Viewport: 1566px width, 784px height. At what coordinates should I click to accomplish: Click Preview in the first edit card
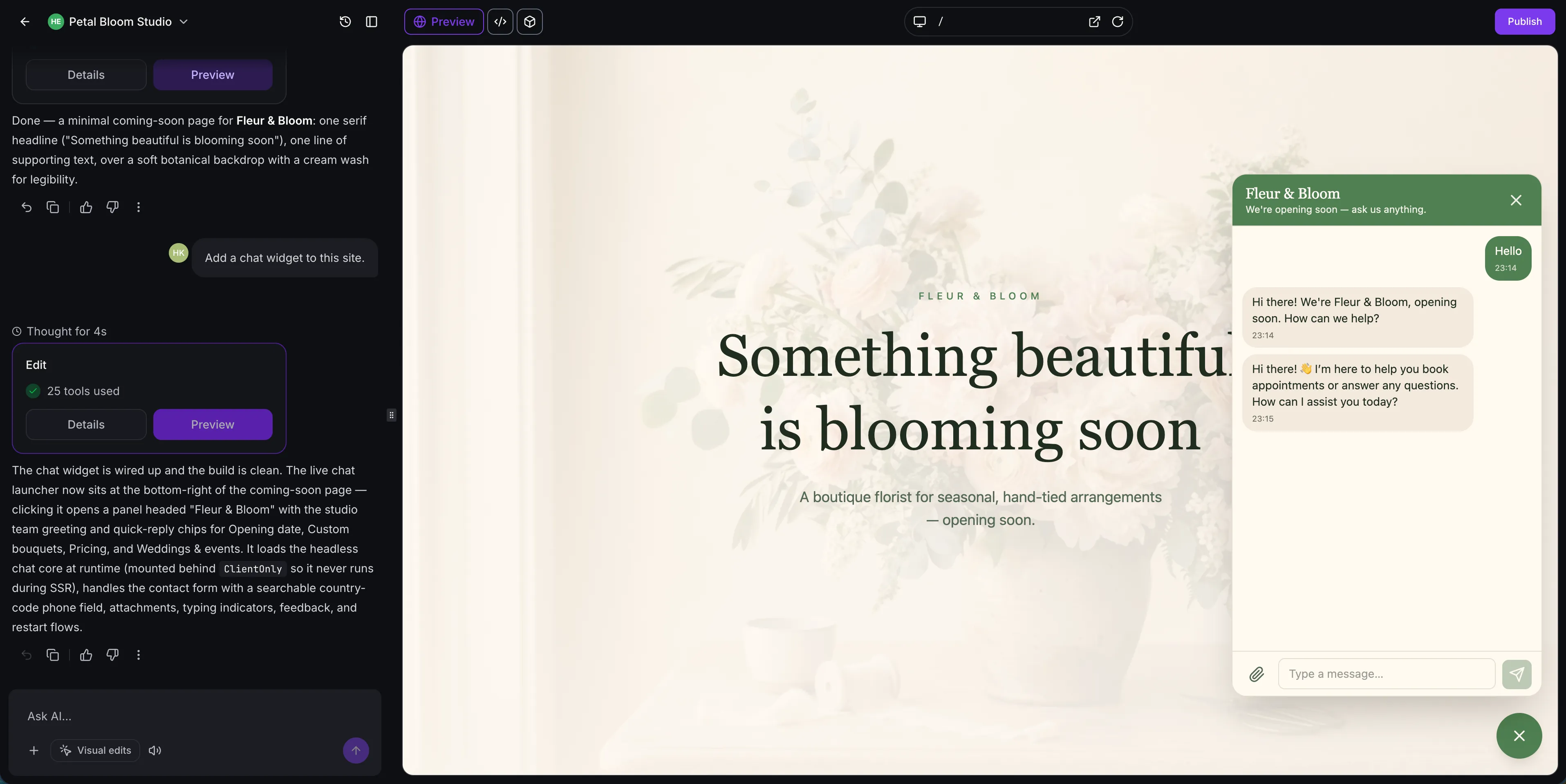coord(213,75)
